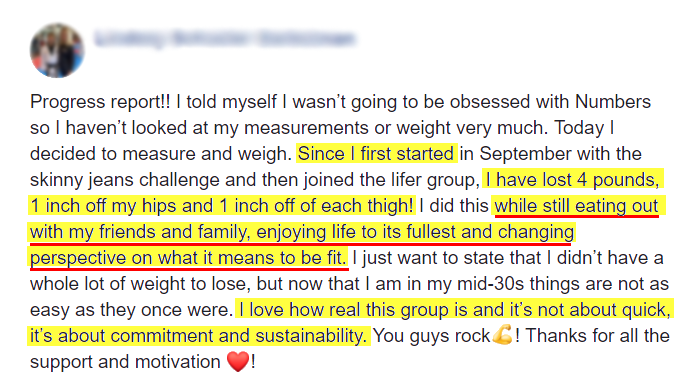Viewport: 698px width, 388px height.
Task: Click the words "decided to measure and weigh."
Action: click(x=161, y=154)
